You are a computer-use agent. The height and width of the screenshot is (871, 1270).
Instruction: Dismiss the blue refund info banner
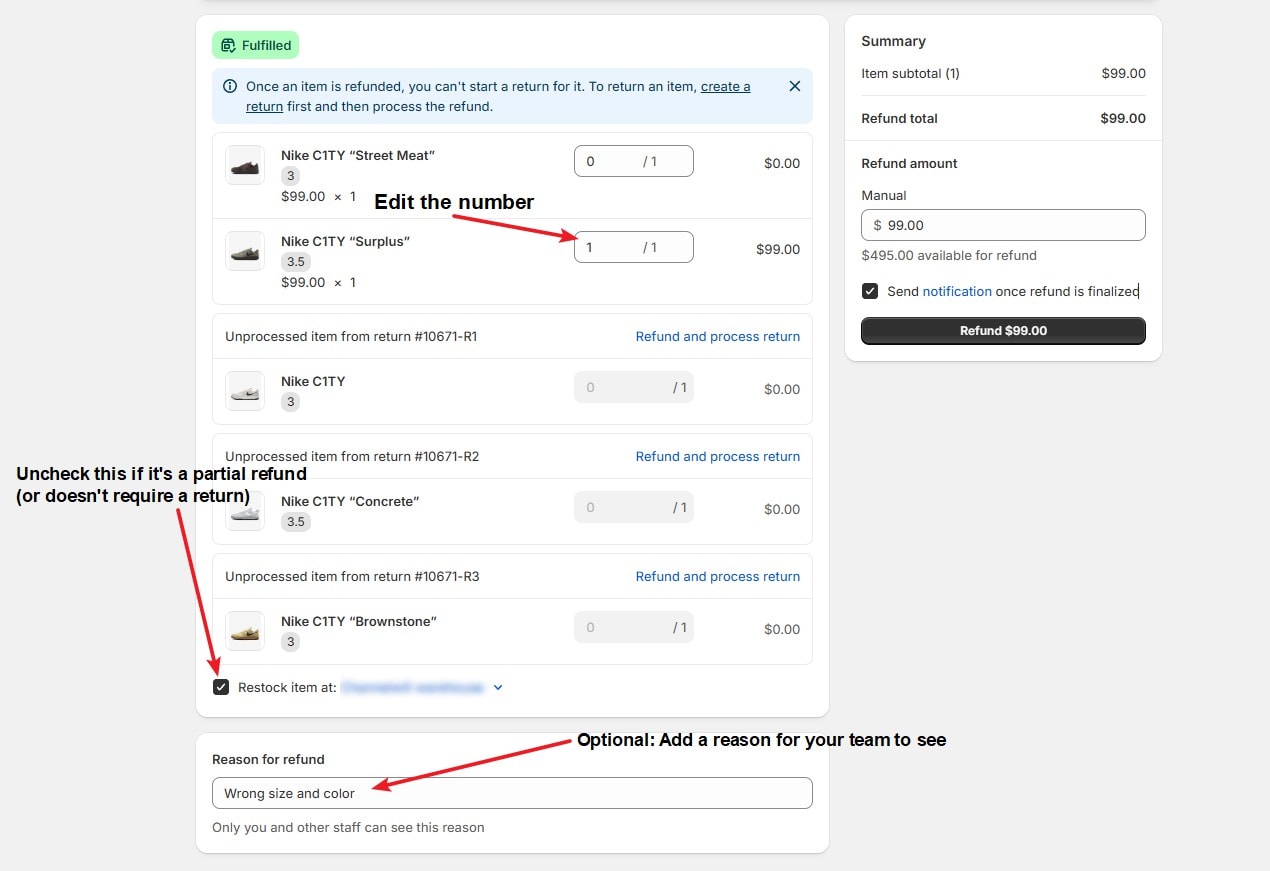(795, 86)
